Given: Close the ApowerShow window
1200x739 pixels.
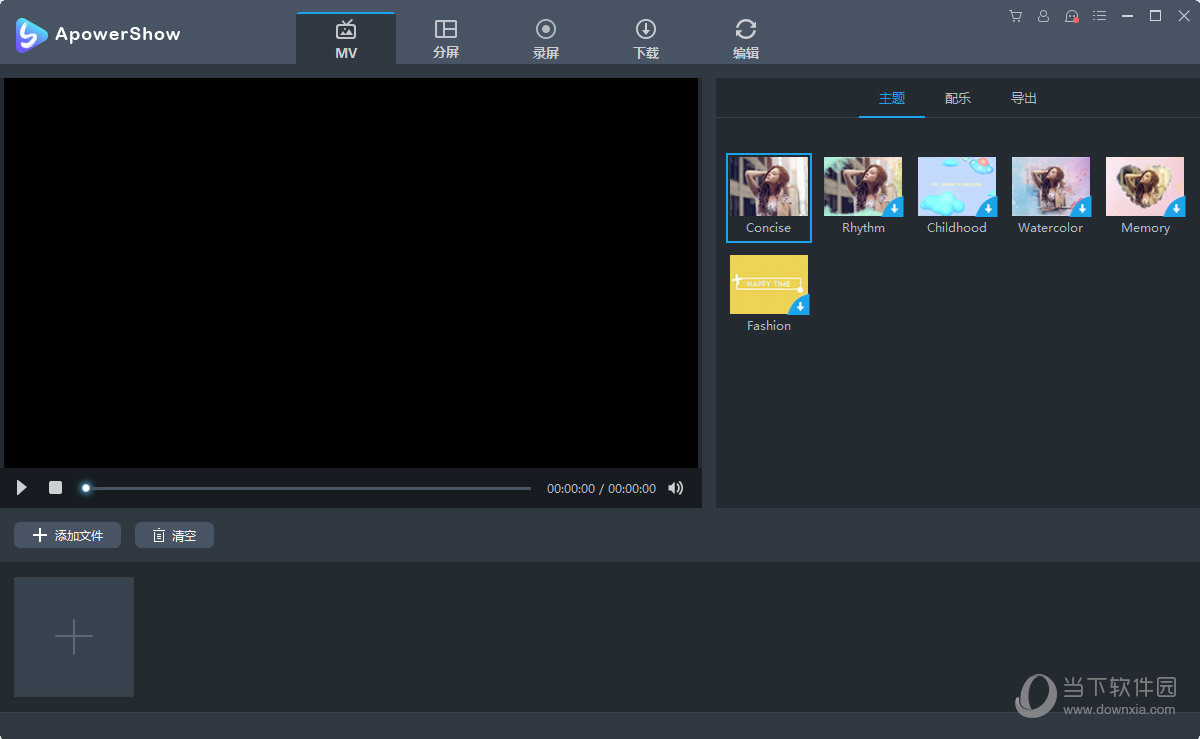Looking at the screenshot, I should pos(1184,16).
